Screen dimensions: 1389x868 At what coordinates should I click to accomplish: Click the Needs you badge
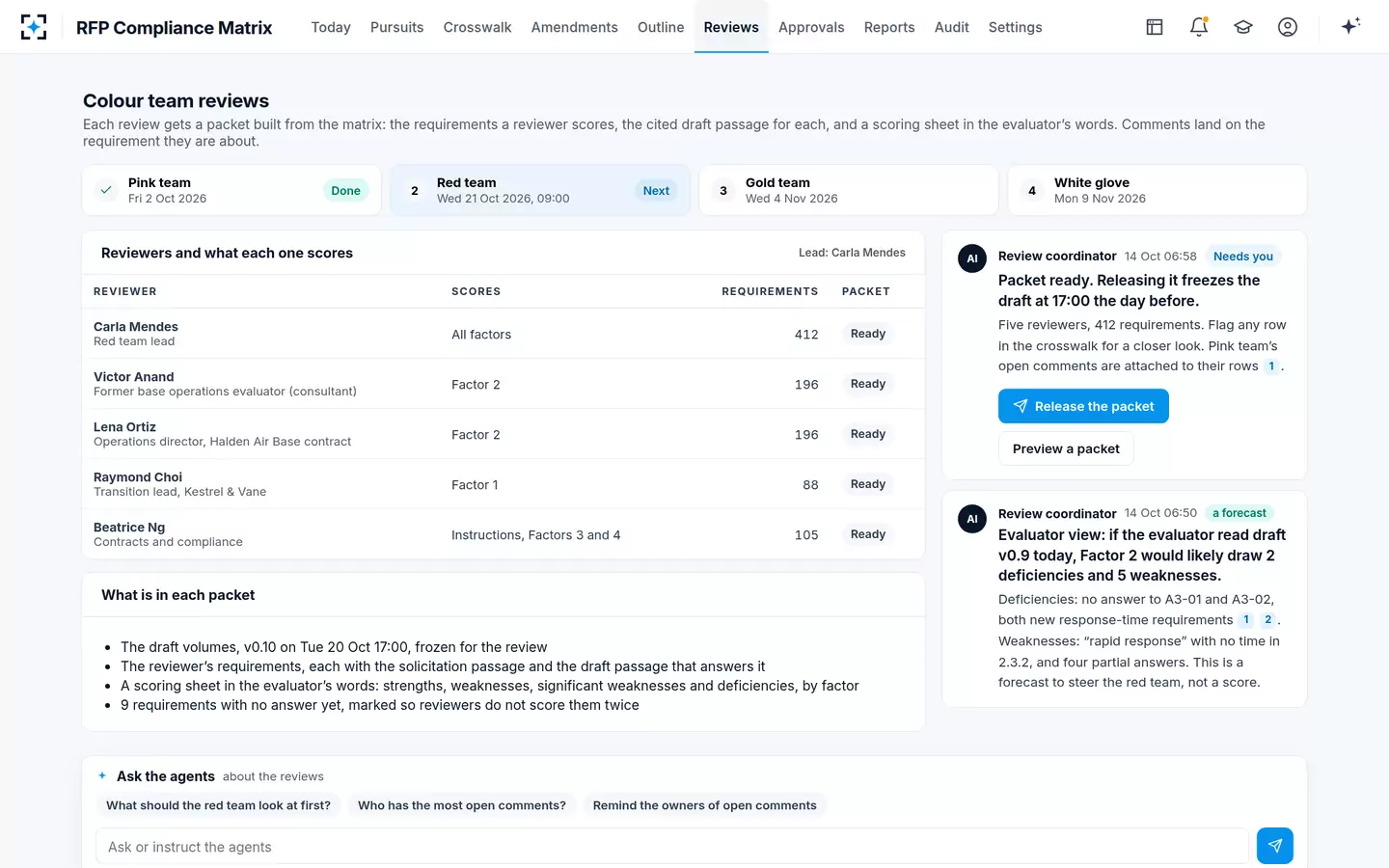tap(1243, 257)
